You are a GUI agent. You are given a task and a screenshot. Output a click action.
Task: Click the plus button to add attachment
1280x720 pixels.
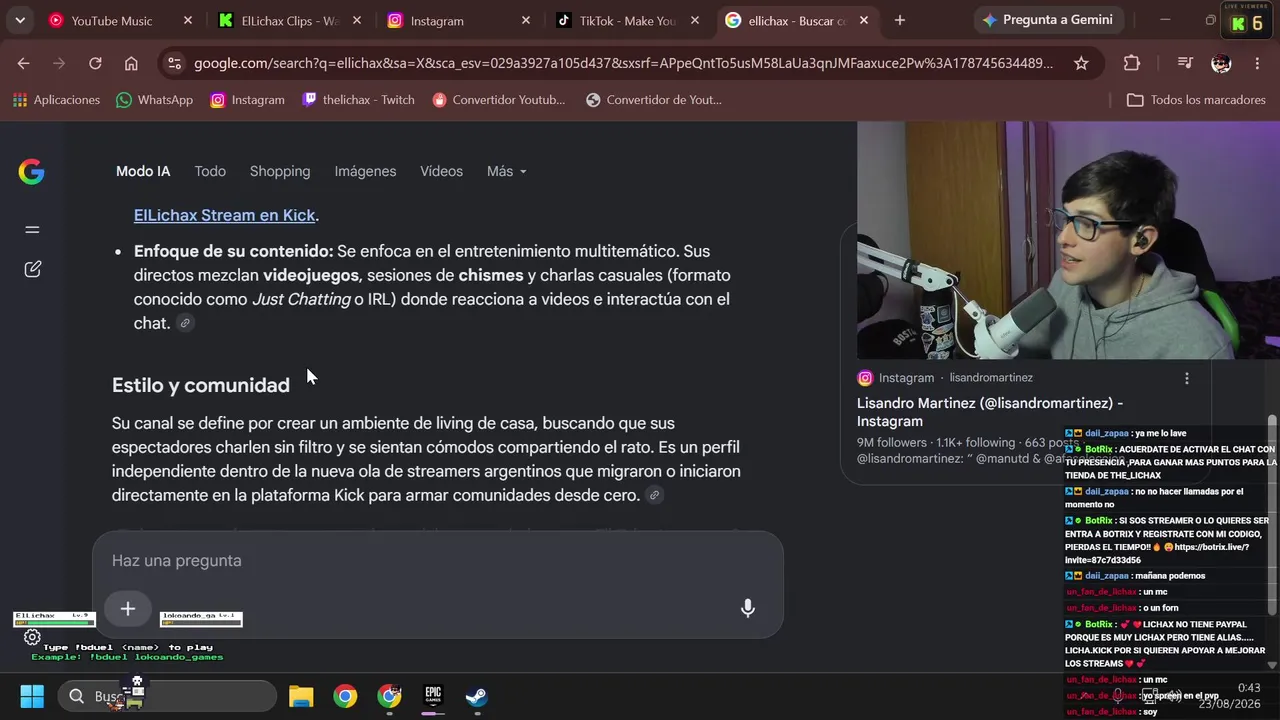coord(128,608)
